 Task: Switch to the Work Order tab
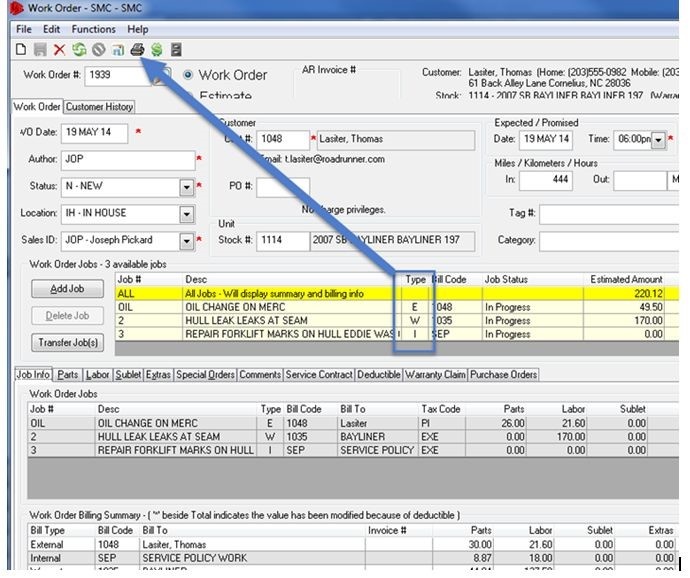[37, 107]
